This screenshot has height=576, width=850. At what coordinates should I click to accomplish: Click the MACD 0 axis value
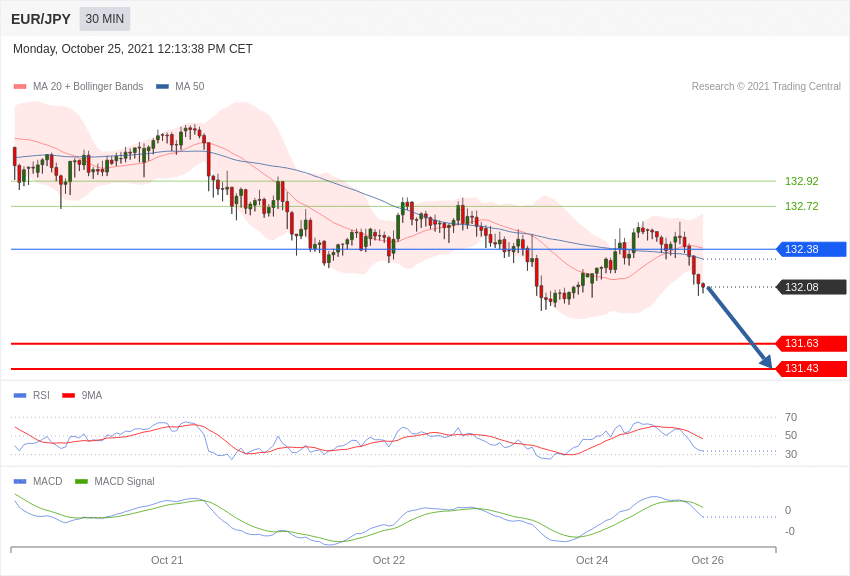pos(788,510)
